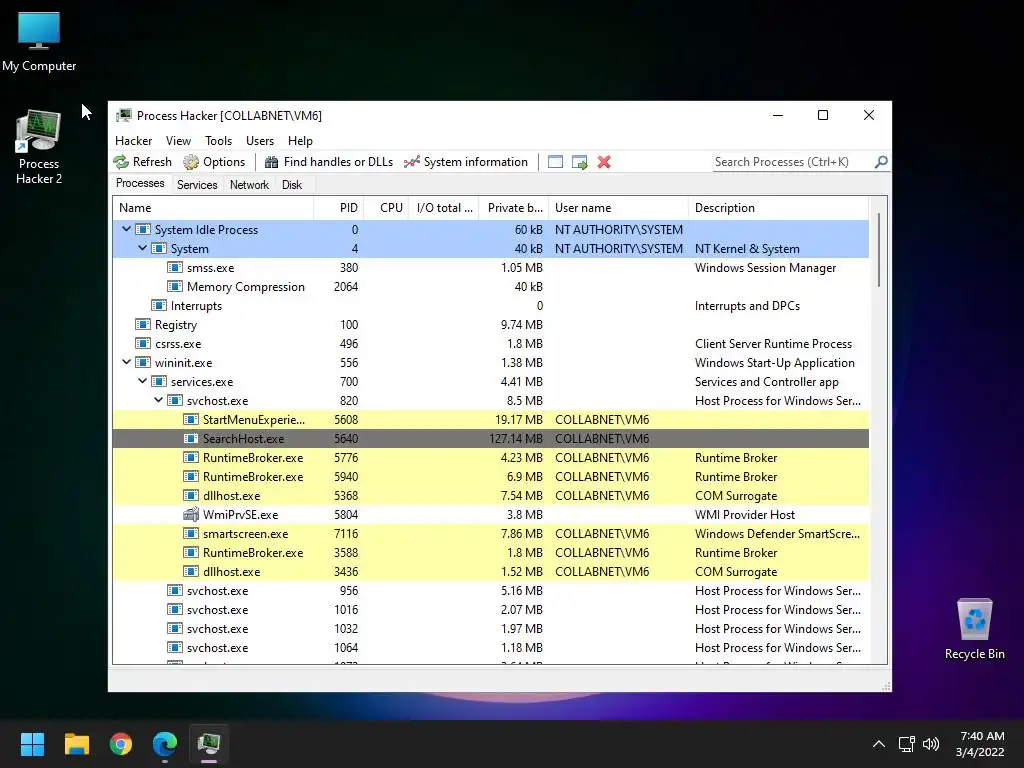Collapse the svchost.exe 820 tree node

(159, 400)
